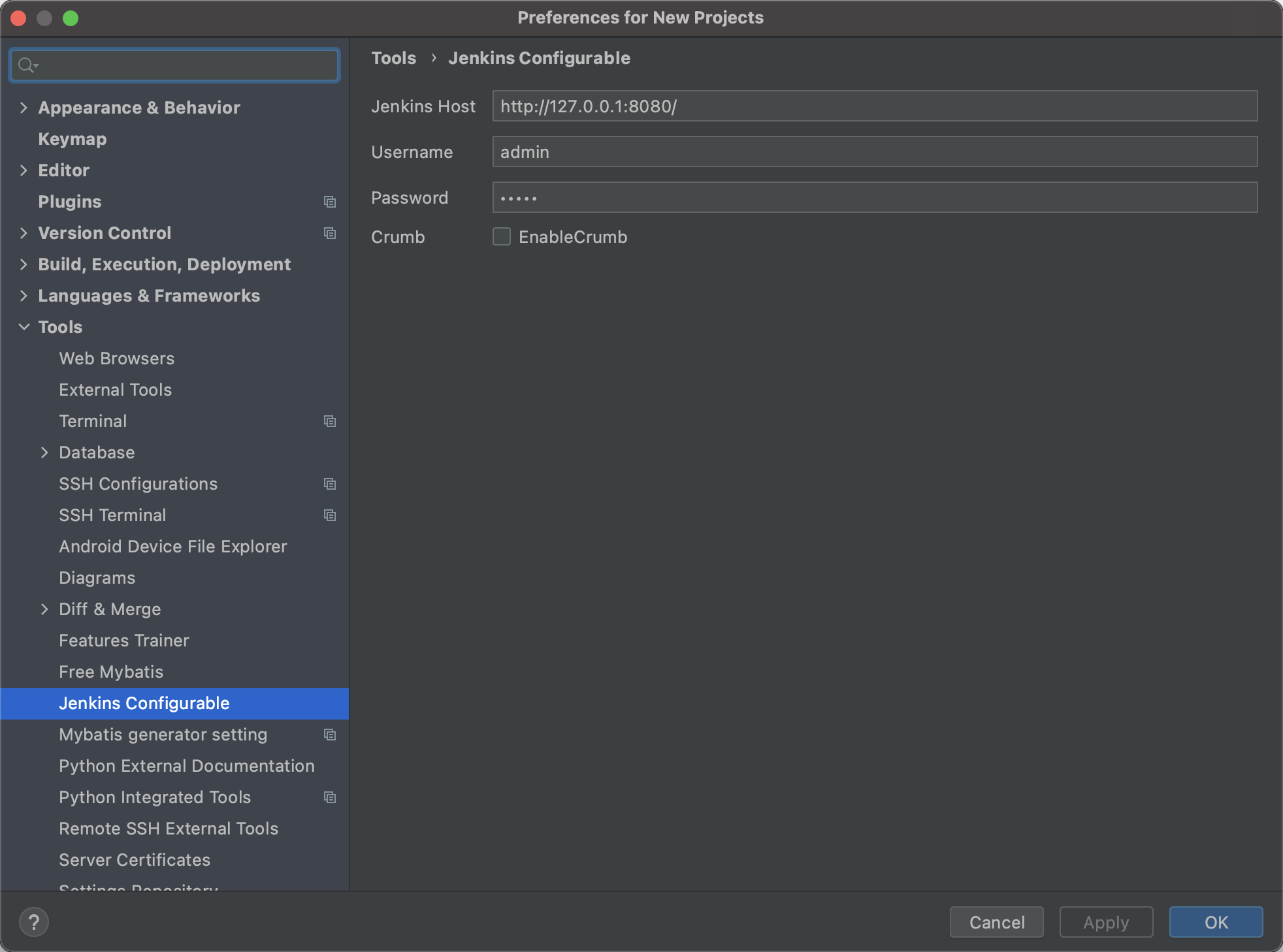Click the search magnifier icon in settings
1283x952 pixels.
27,65
